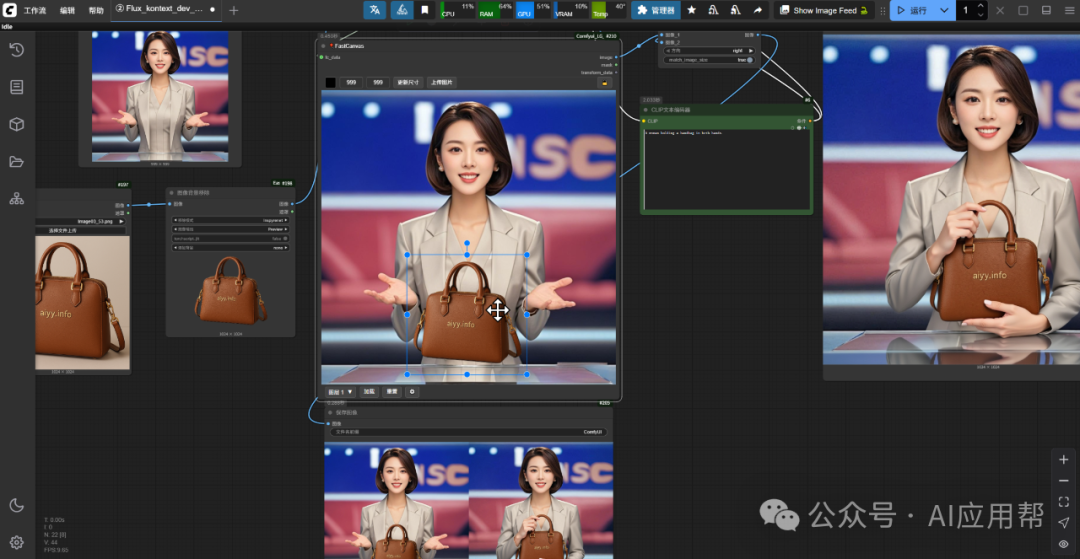1080x559 pixels.
Task: Open the Preview option dropdown
Action: tap(231, 229)
